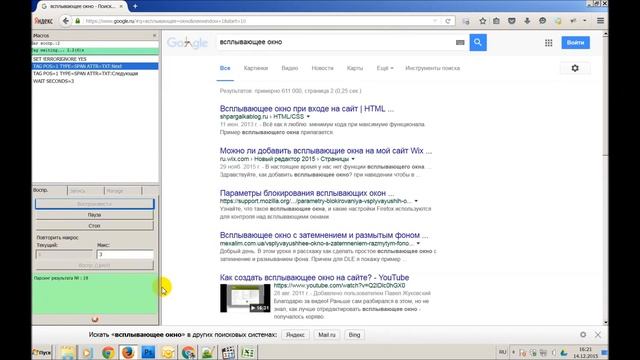Open Windows Explorer from the taskbar
The height and width of the screenshot is (360, 640).
[68, 352]
